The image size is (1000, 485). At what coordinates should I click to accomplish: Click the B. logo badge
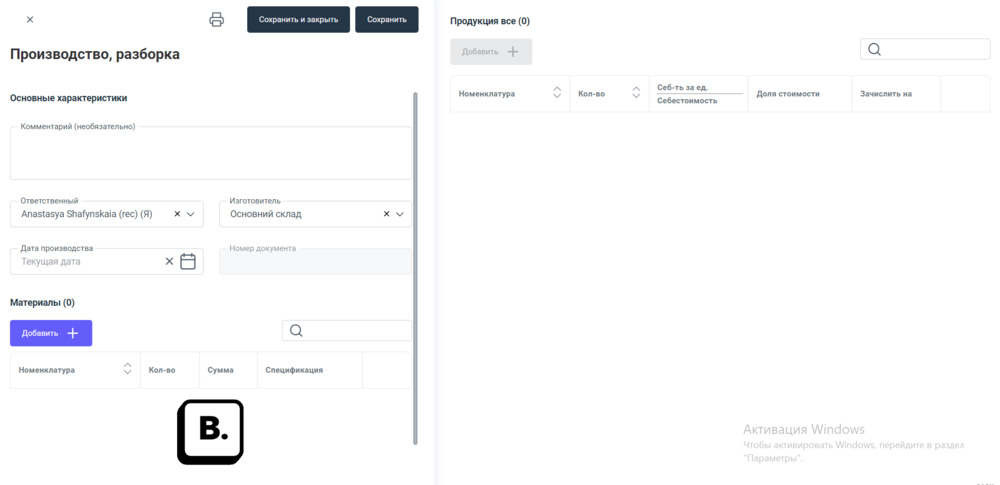pyautogui.click(x=210, y=432)
